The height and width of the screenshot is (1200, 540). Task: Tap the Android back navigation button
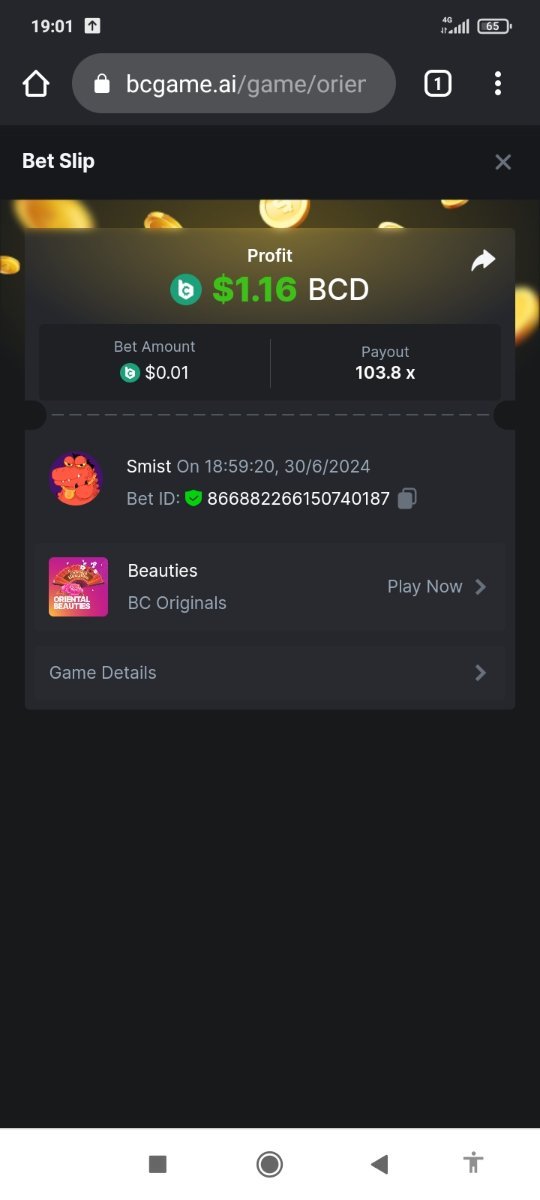coord(379,1164)
